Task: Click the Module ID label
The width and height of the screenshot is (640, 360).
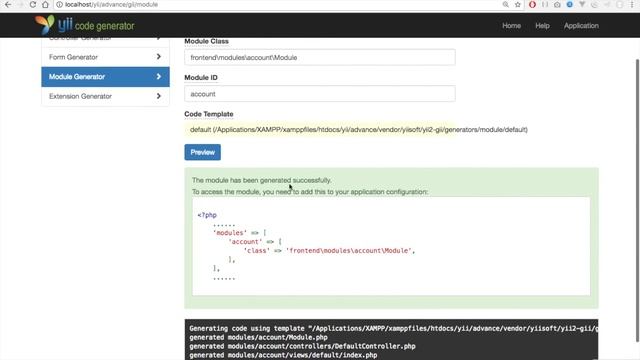Action: tap(201, 78)
